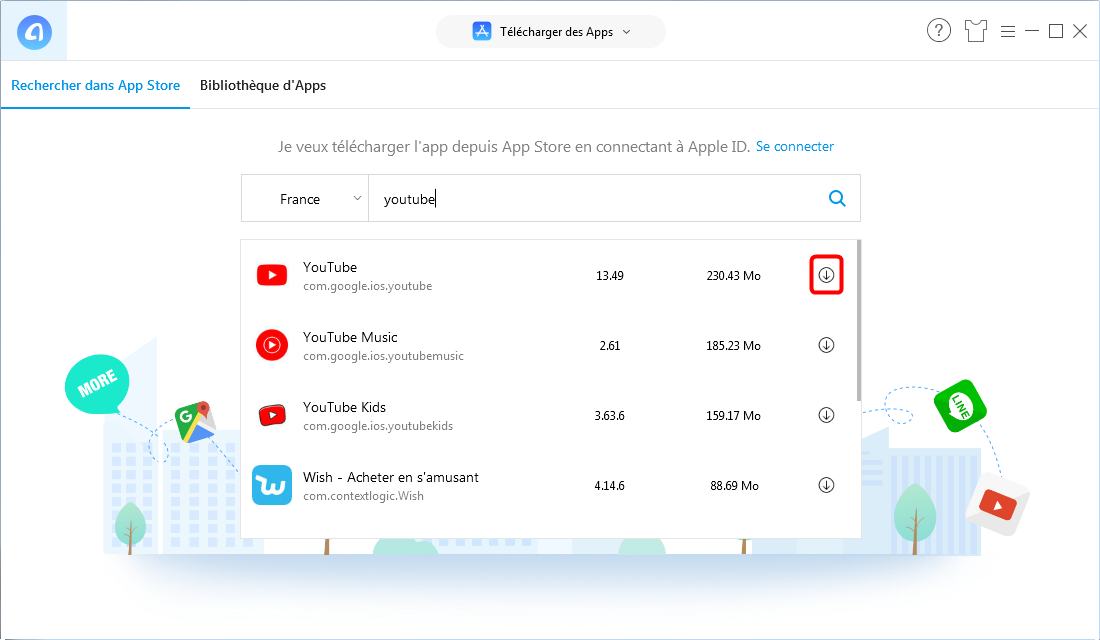Download the YouTube Kids app
Screen dimensions: 1100x640
click(826, 415)
